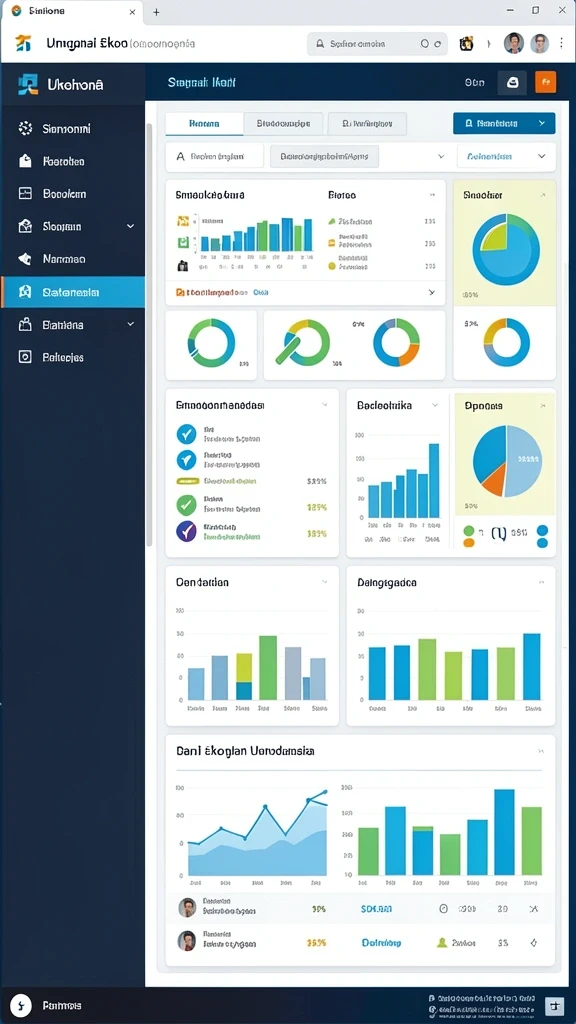Viewport: 576px width, 1024px height.
Task: Click the dark square button beside orange button
Action: point(512,83)
